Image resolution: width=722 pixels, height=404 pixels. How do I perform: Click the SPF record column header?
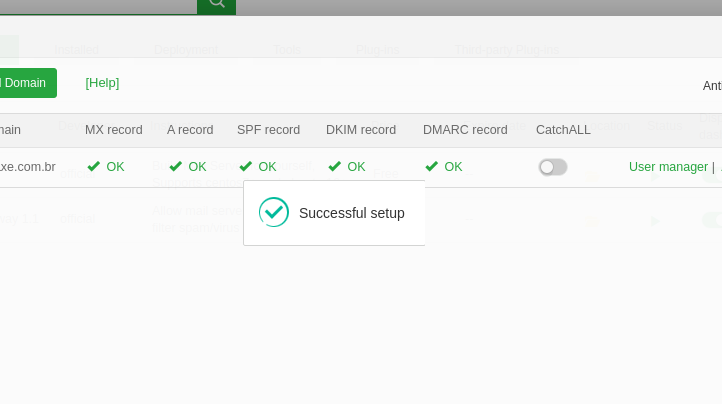pos(268,130)
